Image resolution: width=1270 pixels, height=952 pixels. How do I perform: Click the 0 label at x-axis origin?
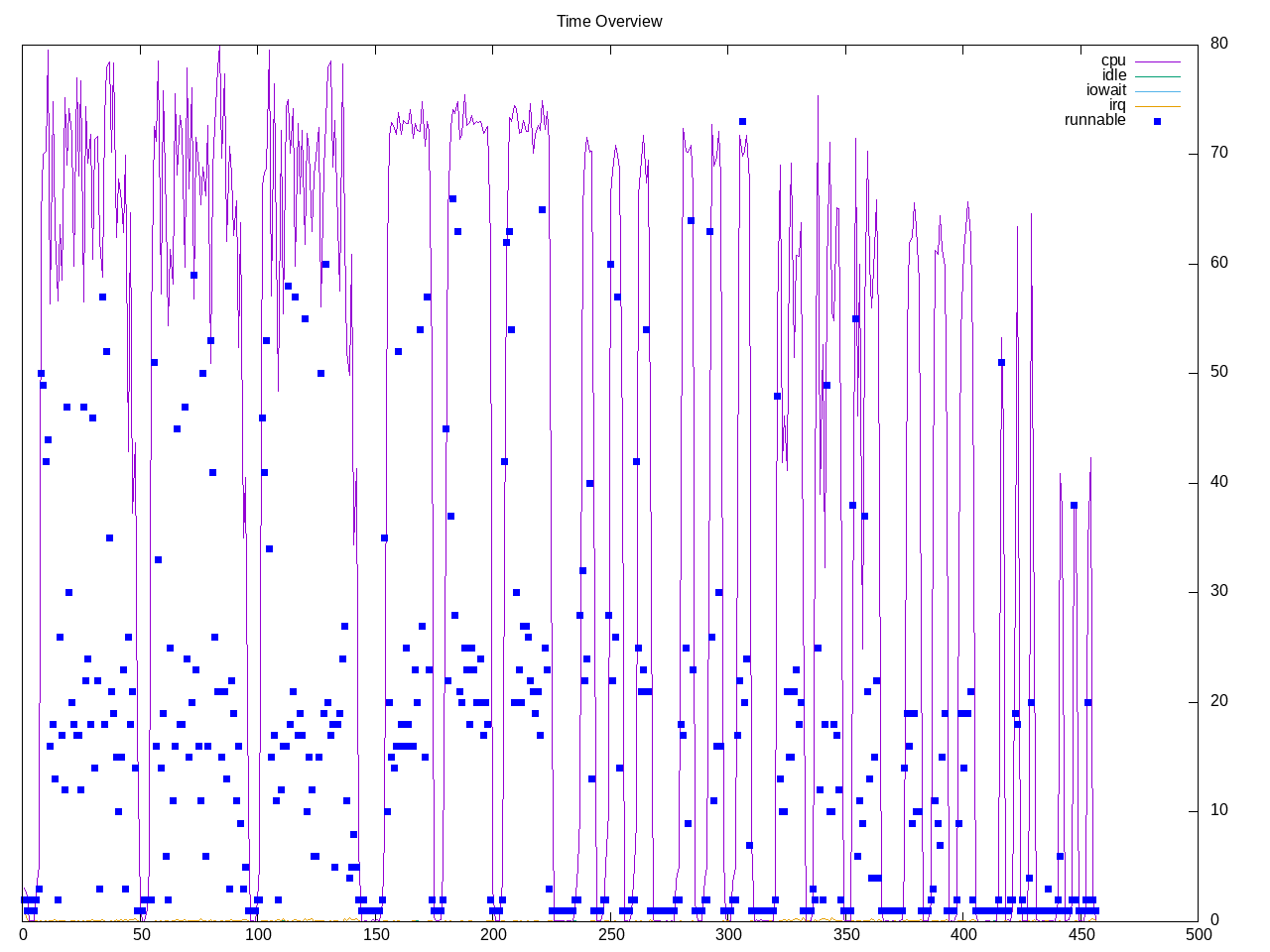(x=23, y=934)
